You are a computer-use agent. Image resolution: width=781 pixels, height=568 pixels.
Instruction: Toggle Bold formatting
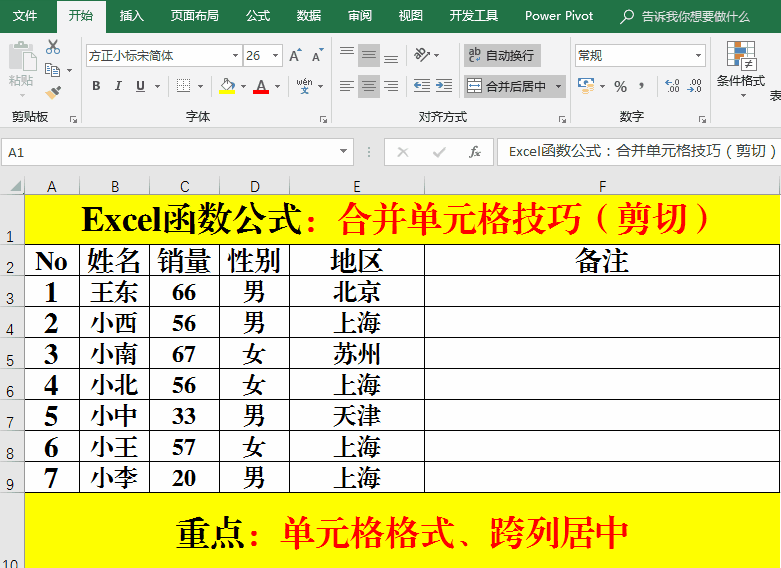click(x=96, y=87)
